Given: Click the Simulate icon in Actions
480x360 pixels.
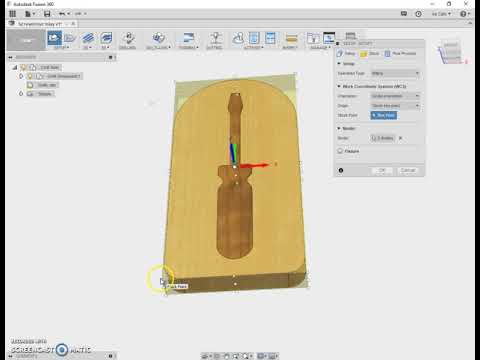Looking at the screenshot, I should tap(238, 38).
